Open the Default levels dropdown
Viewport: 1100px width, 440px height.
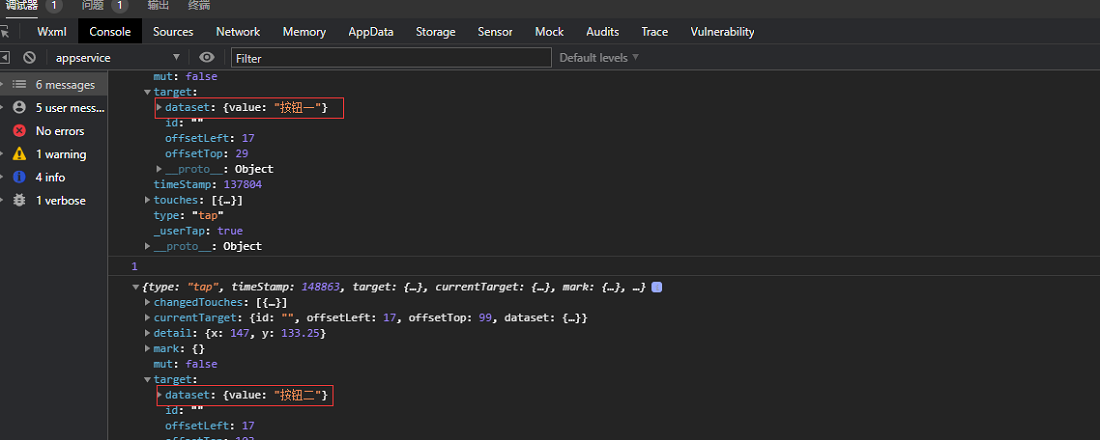(599, 58)
